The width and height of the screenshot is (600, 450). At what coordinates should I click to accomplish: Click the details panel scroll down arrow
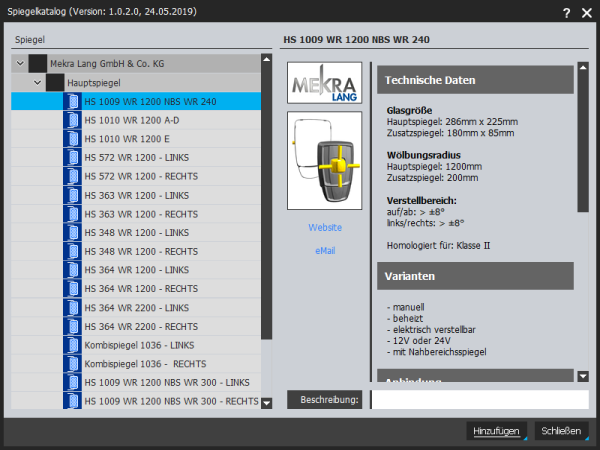pos(583,376)
